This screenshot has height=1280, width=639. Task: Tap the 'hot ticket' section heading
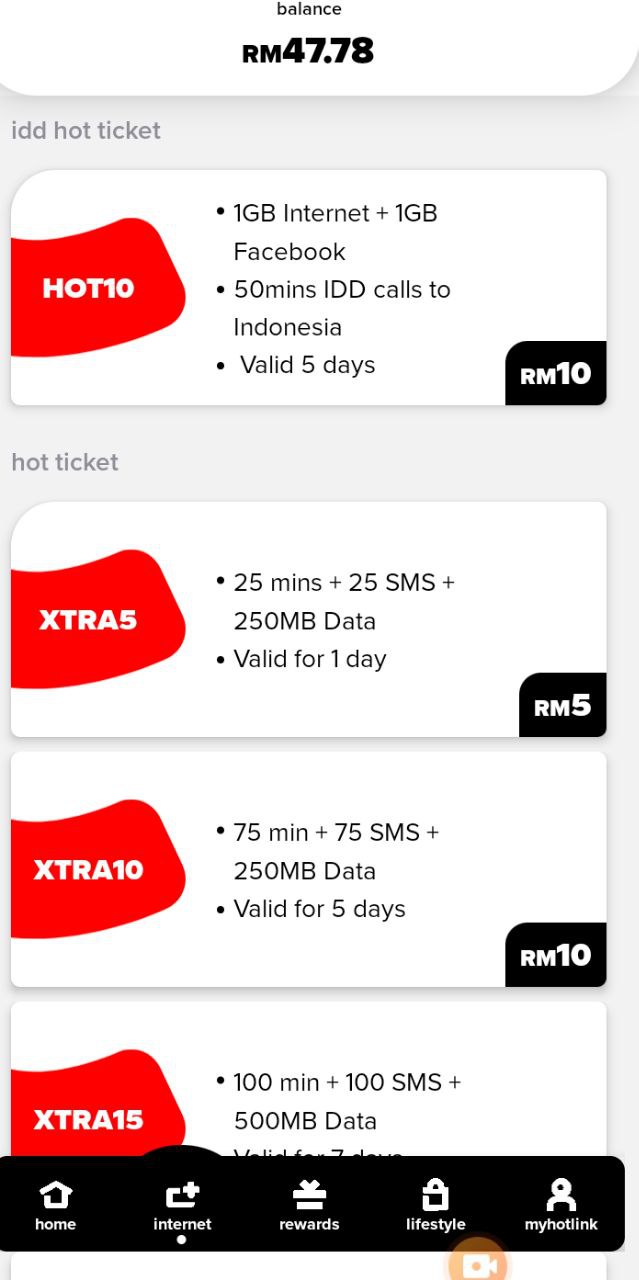point(65,462)
